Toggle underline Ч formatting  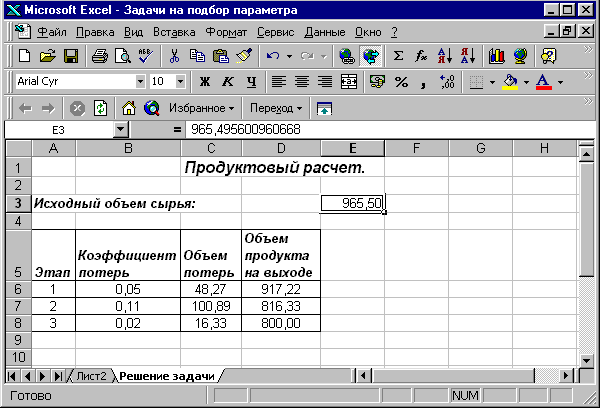click(x=251, y=82)
